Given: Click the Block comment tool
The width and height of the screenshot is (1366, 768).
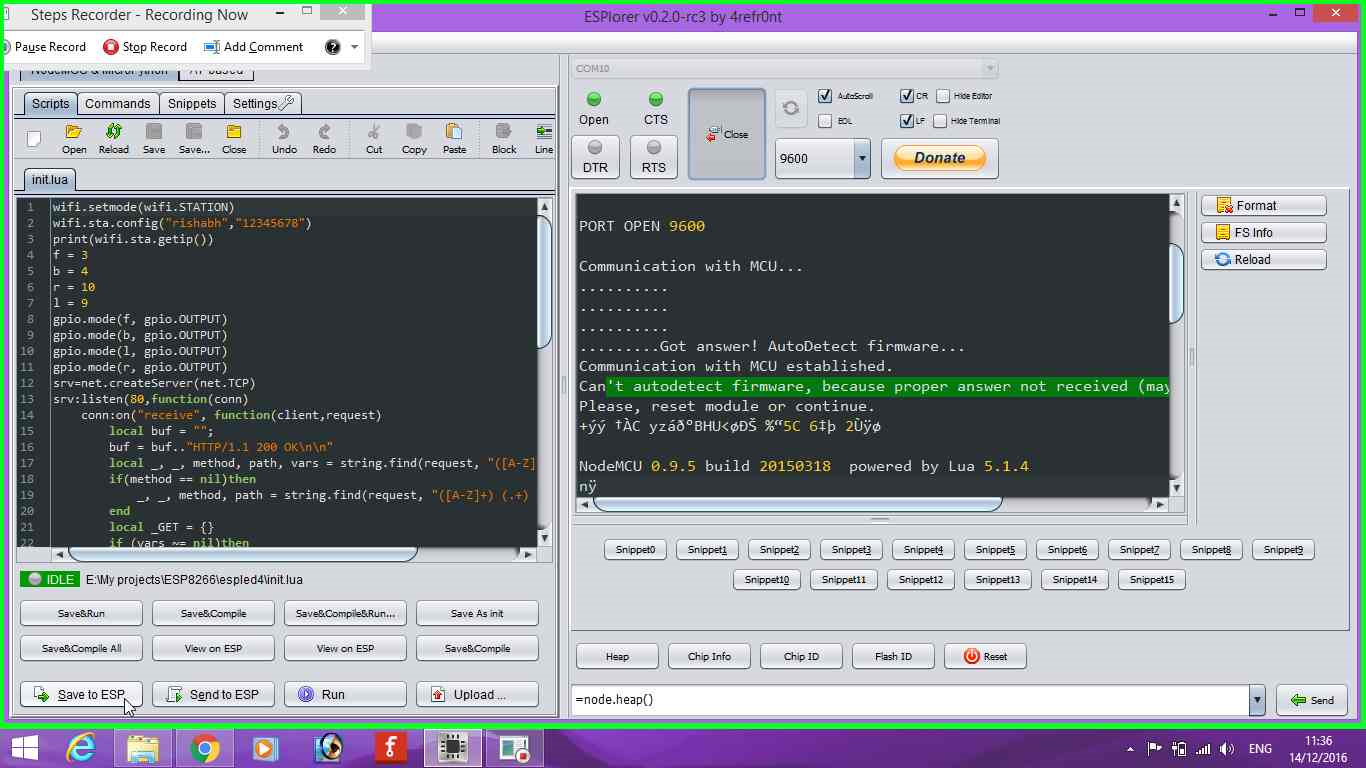Looking at the screenshot, I should coord(504,139).
